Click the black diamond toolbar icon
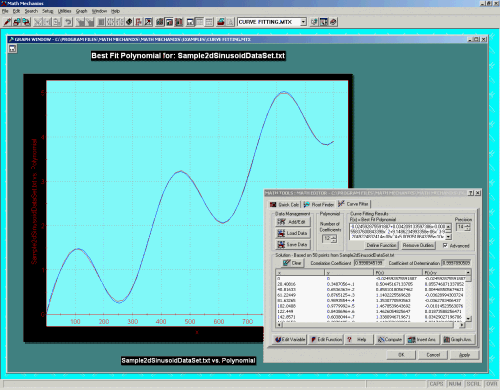Screen dimensions: 500x390 coord(129,22)
